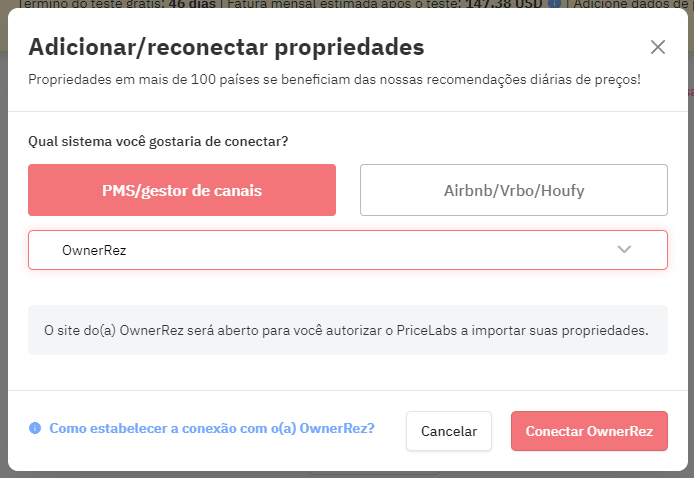Click the subtitle about 100 países recommendations
694x478 pixels.
pyautogui.click(x=334, y=80)
